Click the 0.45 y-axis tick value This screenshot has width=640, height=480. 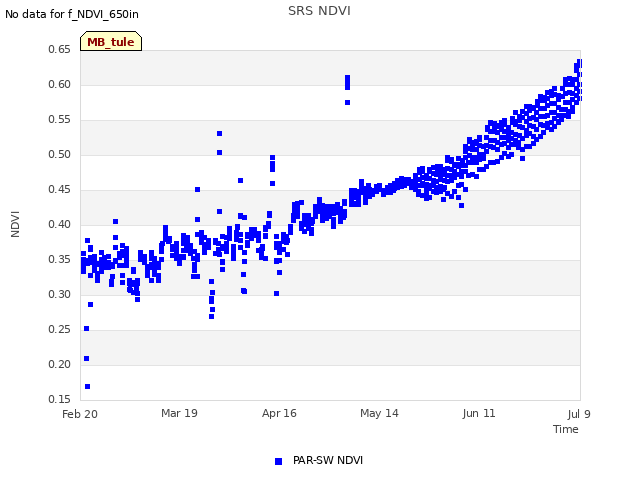60,189
